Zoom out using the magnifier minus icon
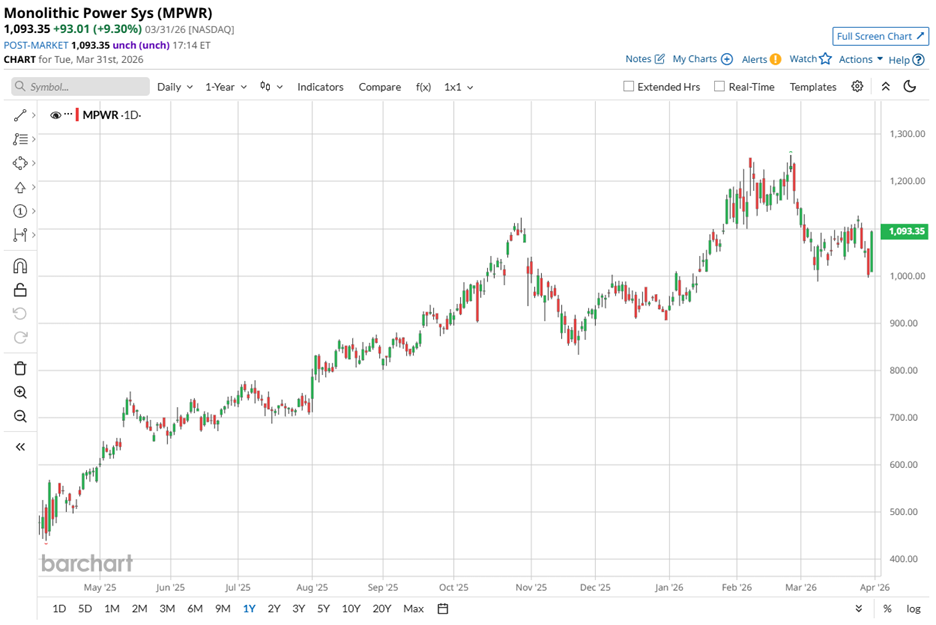This screenshot has height=625, width=936. click(20, 416)
